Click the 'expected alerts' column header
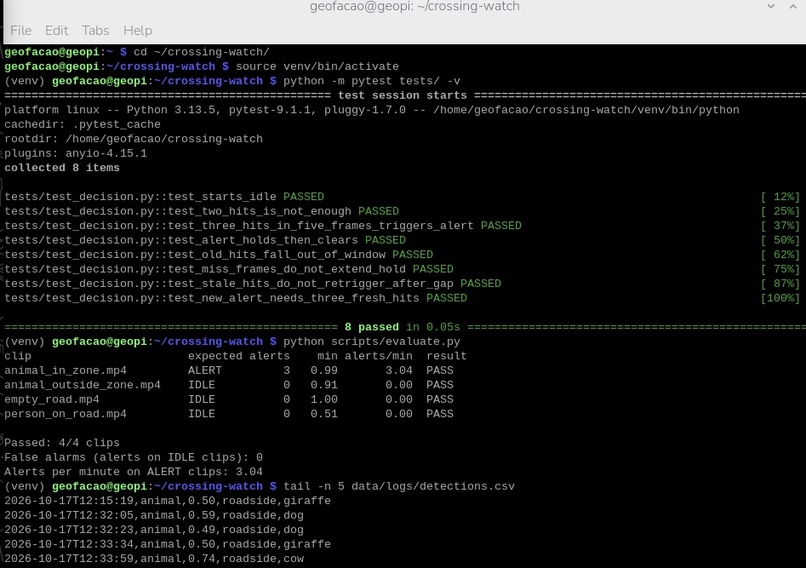Image resolution: width=806 pixels, height=568 pixels. 239,356
